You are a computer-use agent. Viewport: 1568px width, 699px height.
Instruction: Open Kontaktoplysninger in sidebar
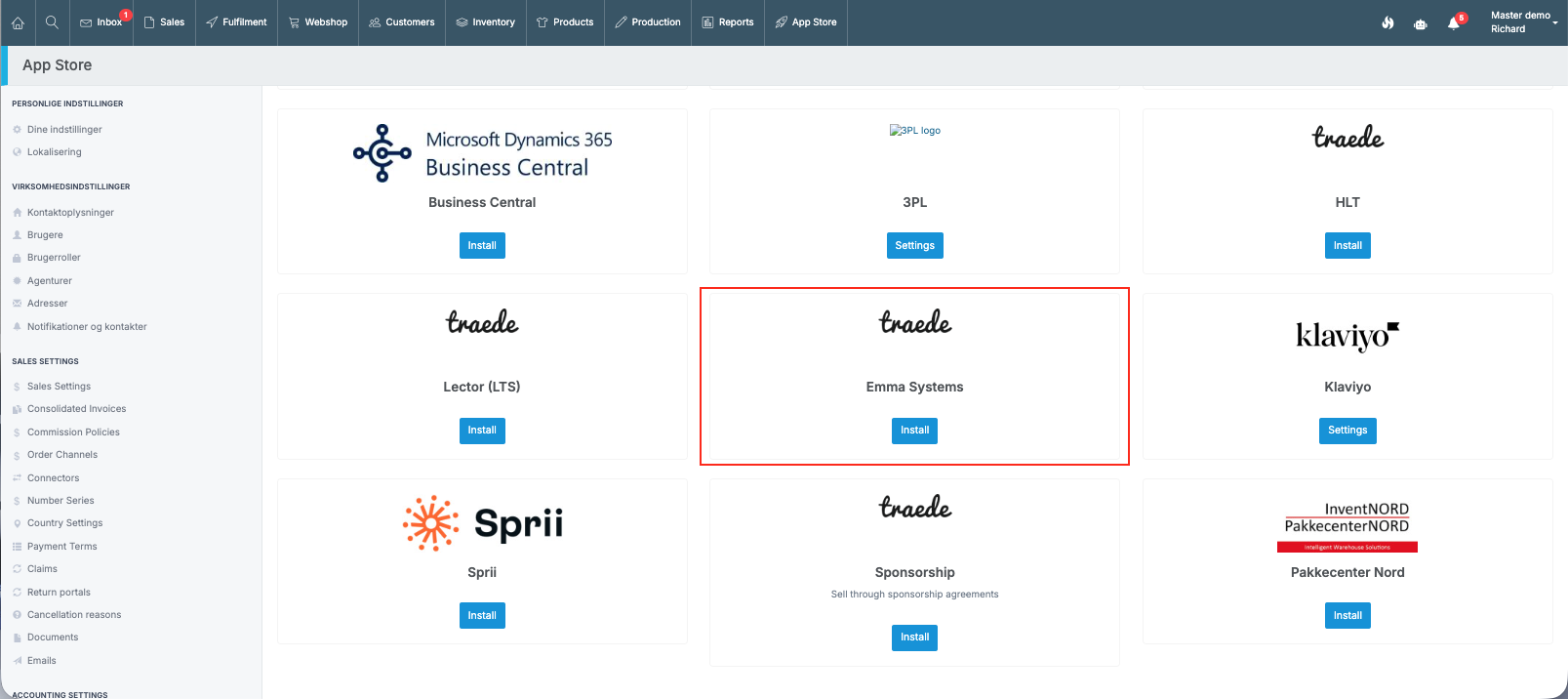pos(70,213)
